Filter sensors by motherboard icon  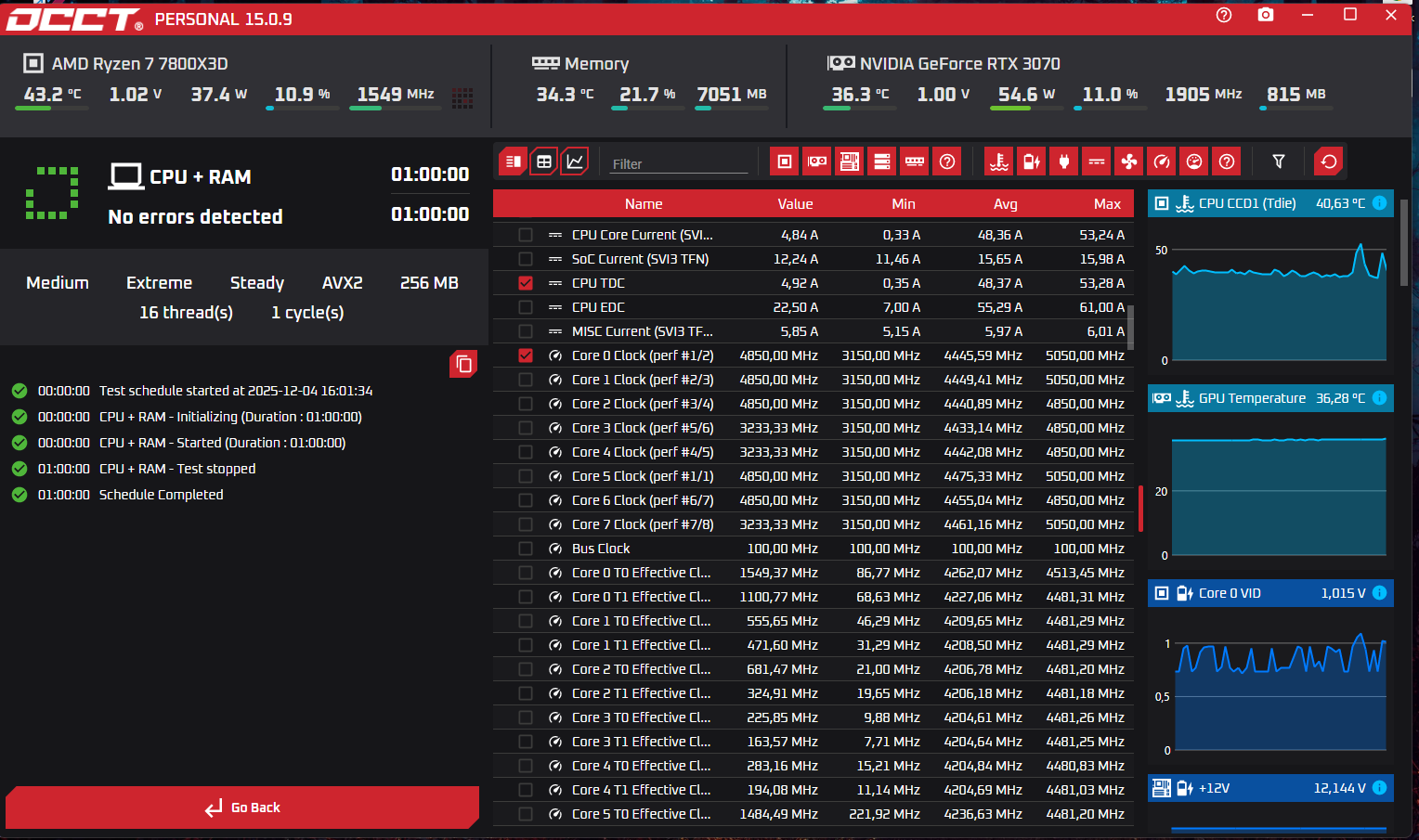tap(850, 162)
